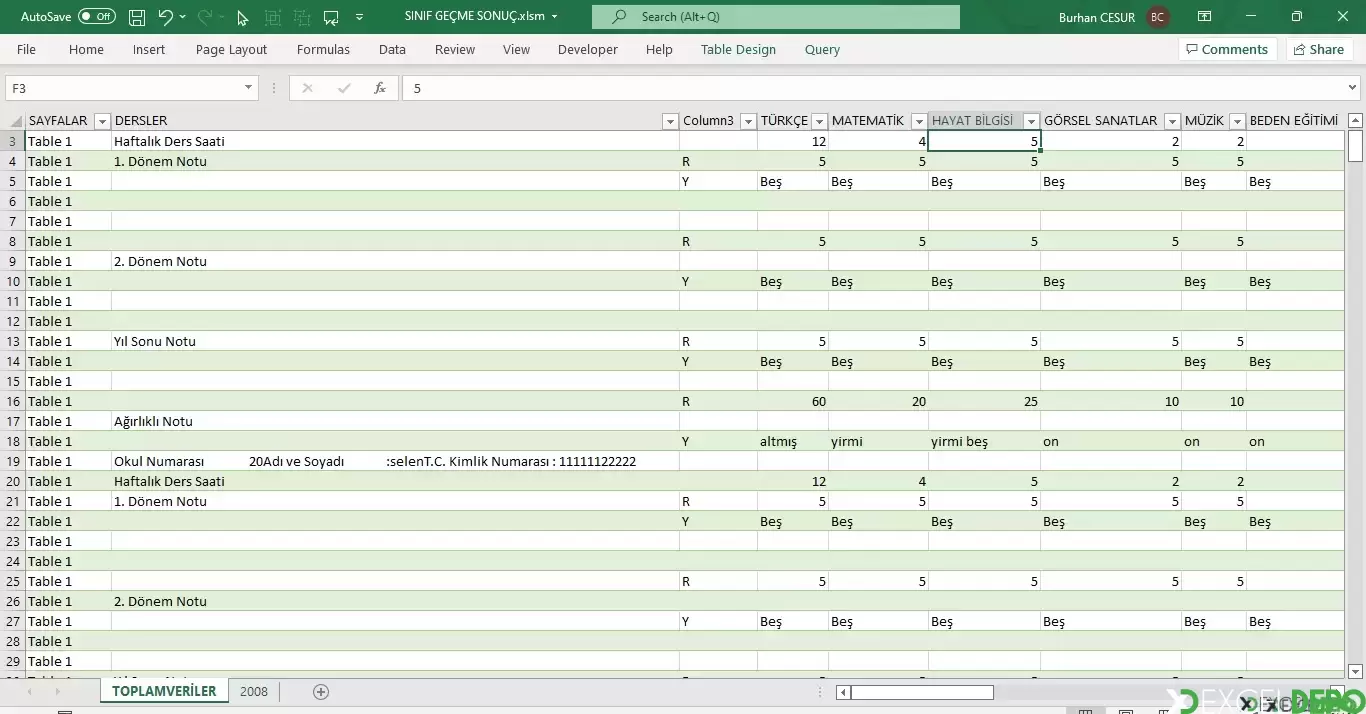Open Ribbon Display Options icon

tap(1205, 17)
